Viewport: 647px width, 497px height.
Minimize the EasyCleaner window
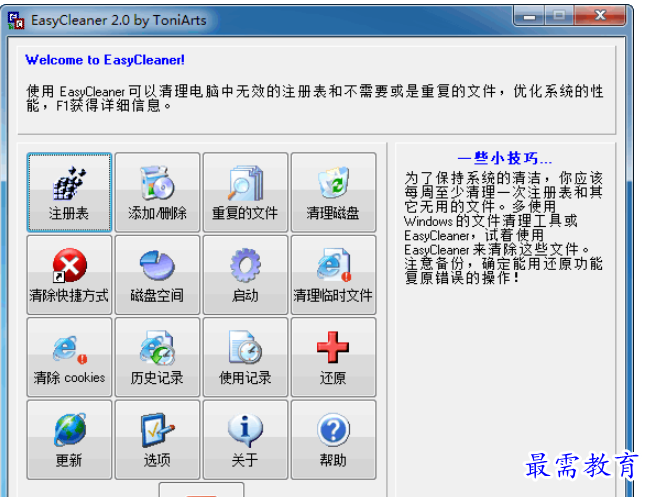(x=529, y=16)
